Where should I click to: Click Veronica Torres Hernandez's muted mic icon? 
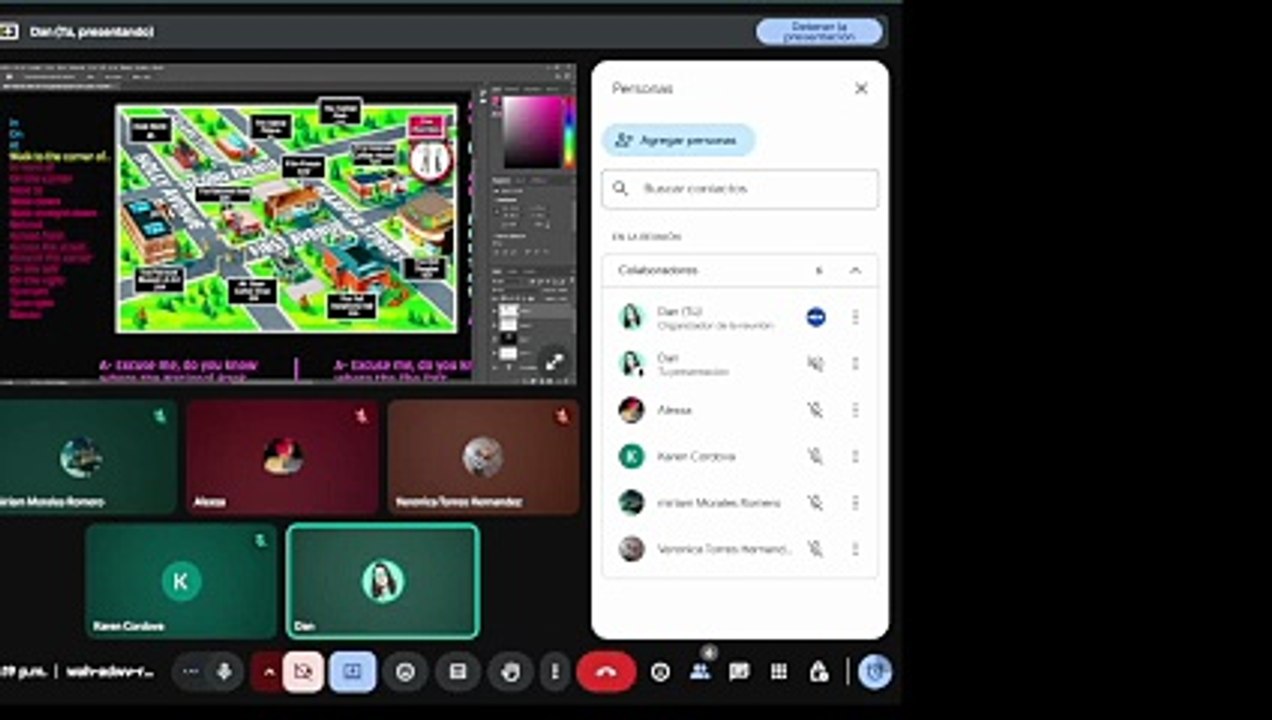816,549
